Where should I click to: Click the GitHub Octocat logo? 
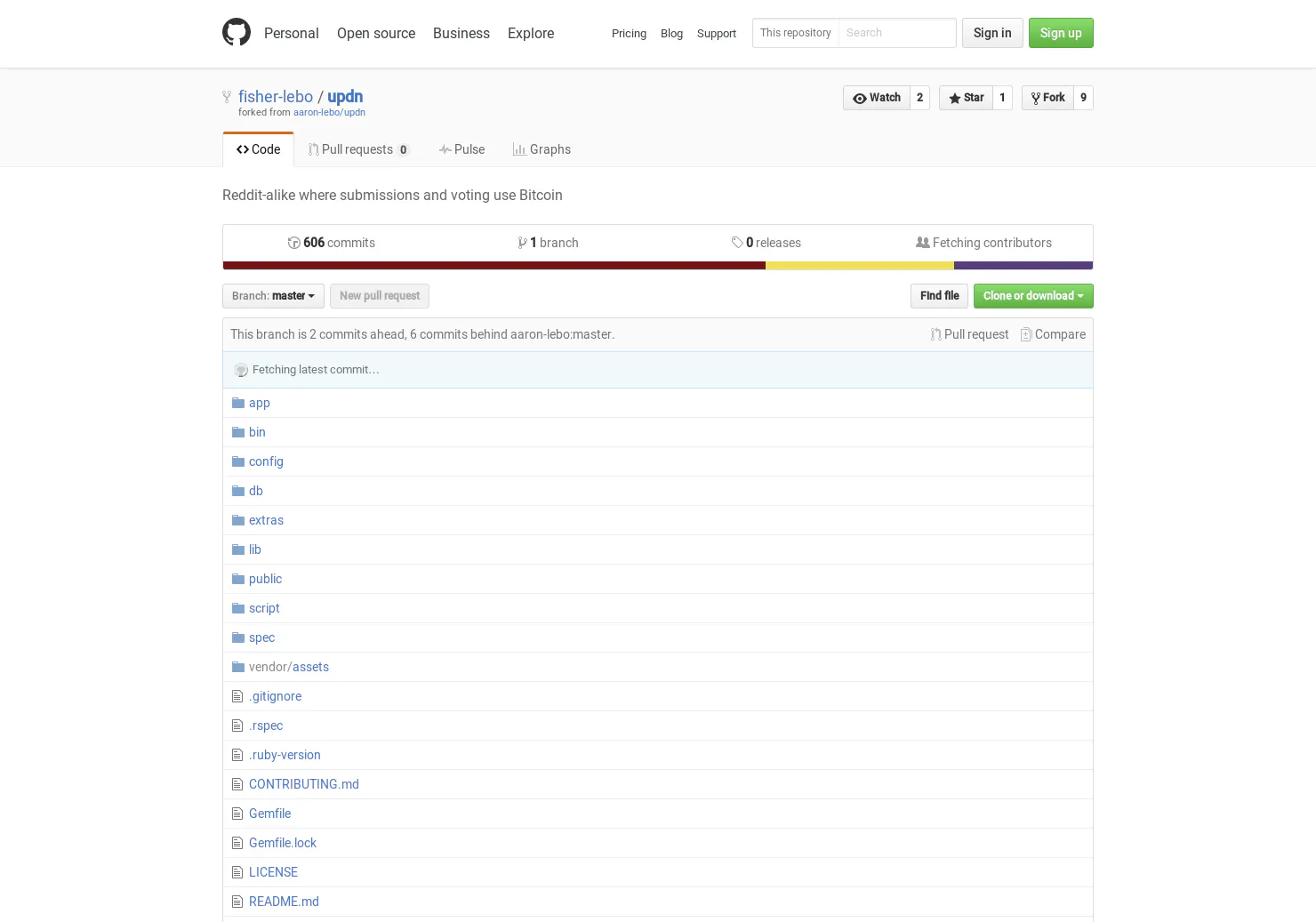(x=237, y=32)
